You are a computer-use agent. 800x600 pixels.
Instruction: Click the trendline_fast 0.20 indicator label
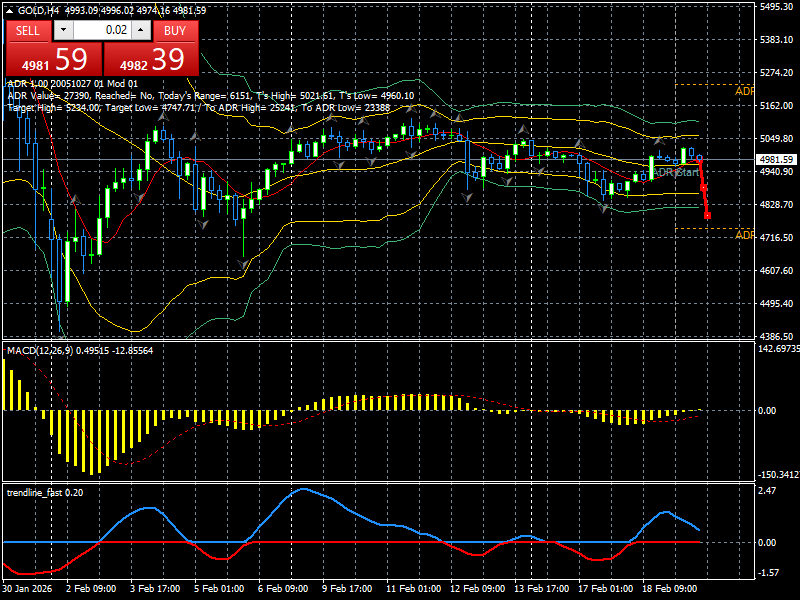(x=45, y=492)
